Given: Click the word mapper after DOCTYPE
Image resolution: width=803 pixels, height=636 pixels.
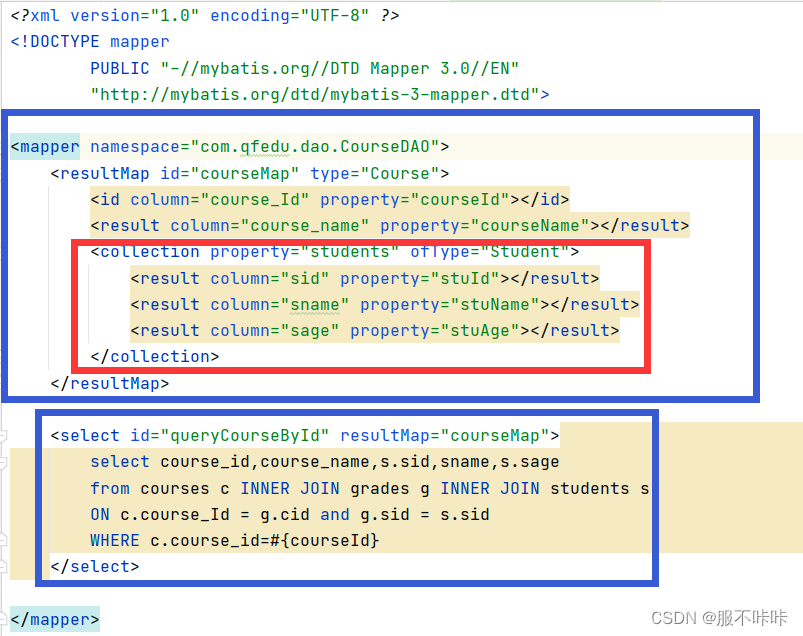Looking at the screenshot, I should (140, 42).
